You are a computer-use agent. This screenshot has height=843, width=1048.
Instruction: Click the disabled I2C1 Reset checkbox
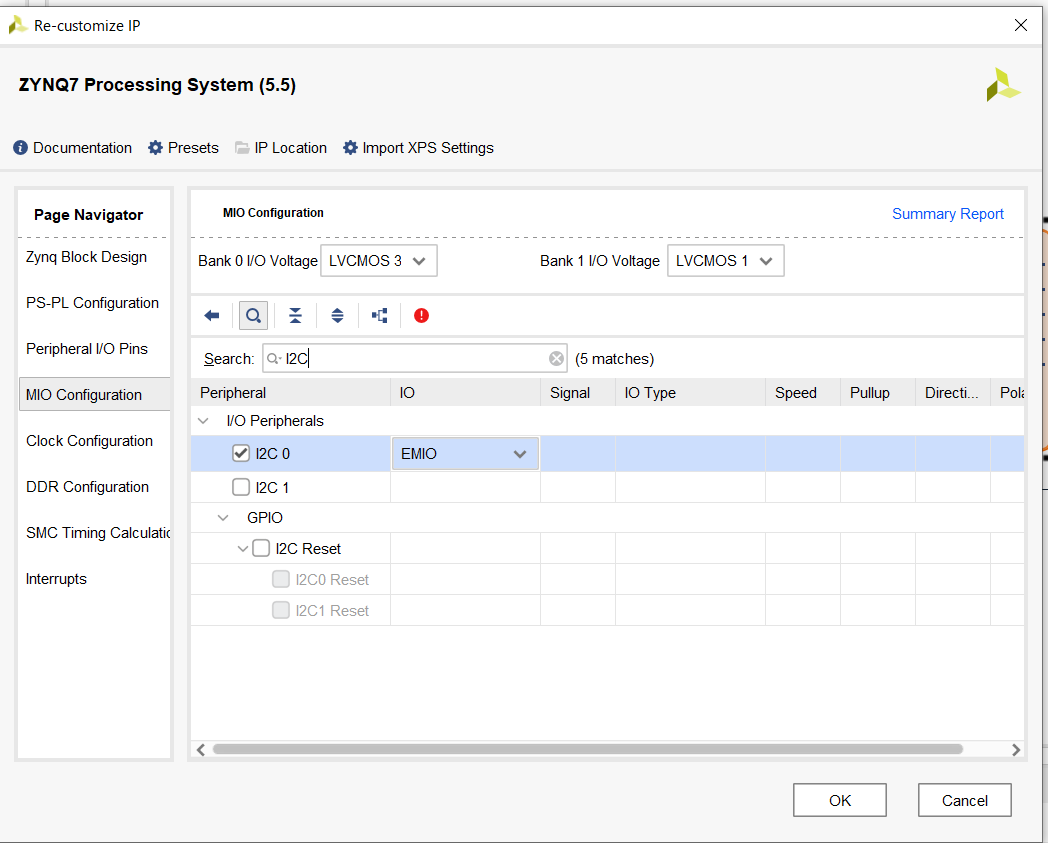[x=281, y=610]
